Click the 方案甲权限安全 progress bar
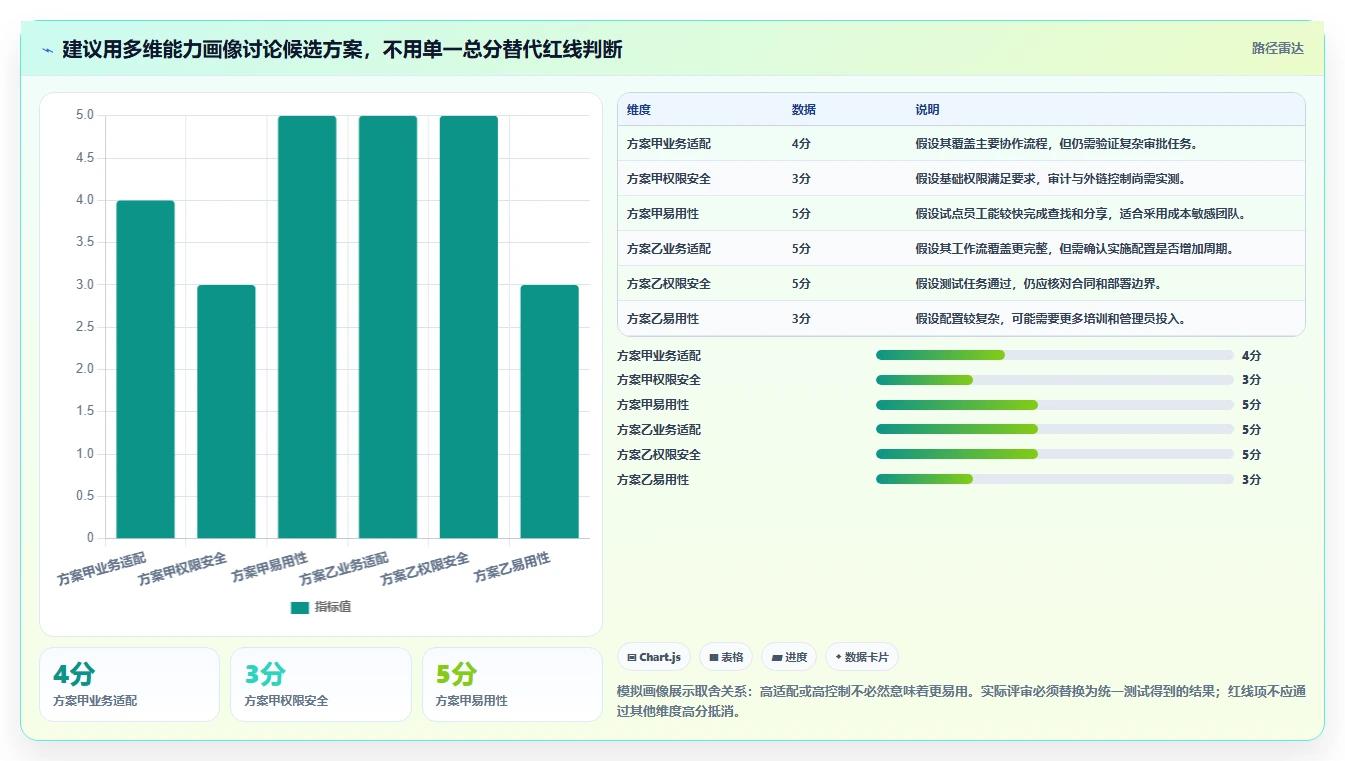Screen dimensions: 1345x761 [1055, 380]
